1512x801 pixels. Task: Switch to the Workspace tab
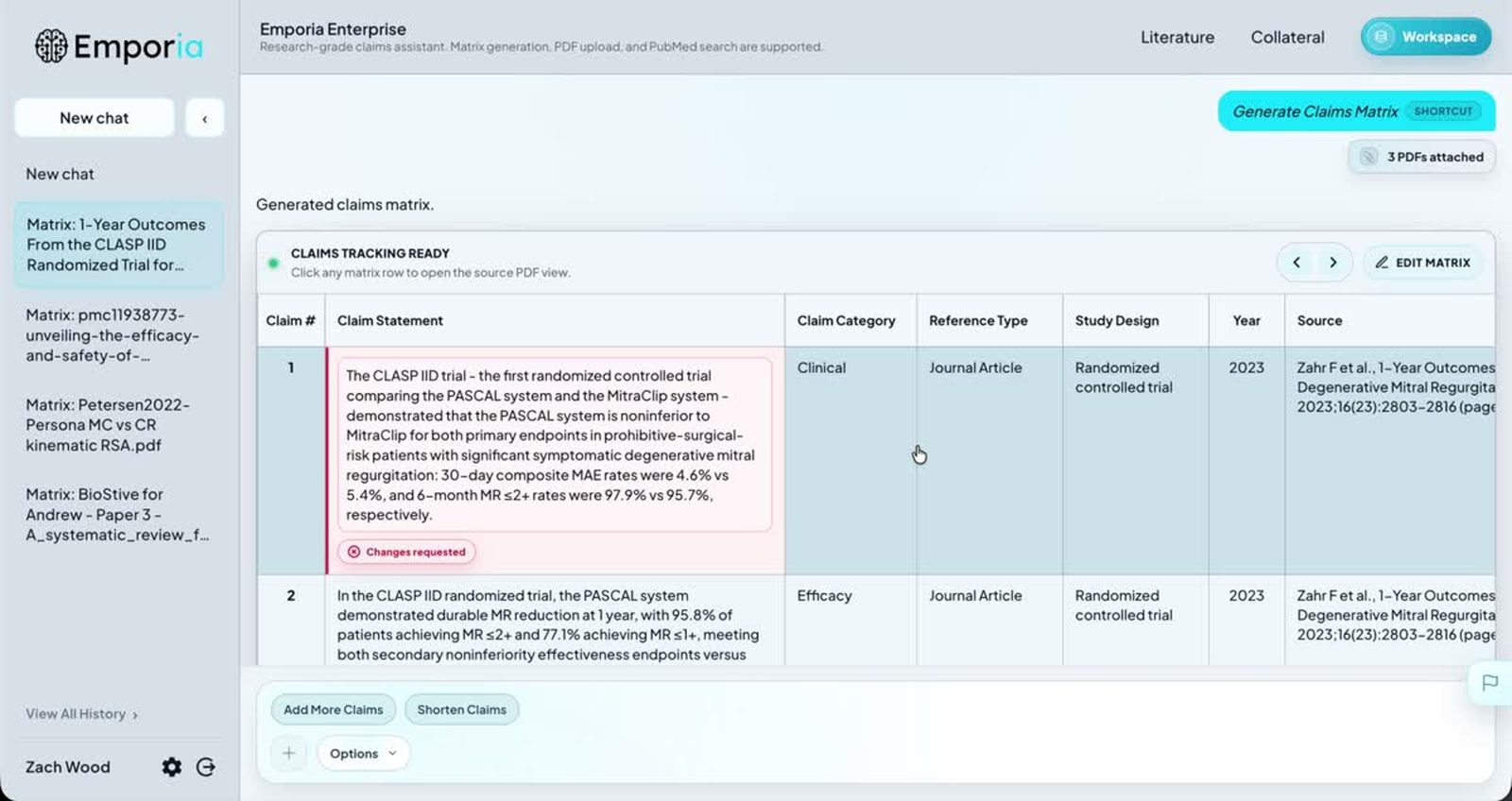pos(1426,37)
